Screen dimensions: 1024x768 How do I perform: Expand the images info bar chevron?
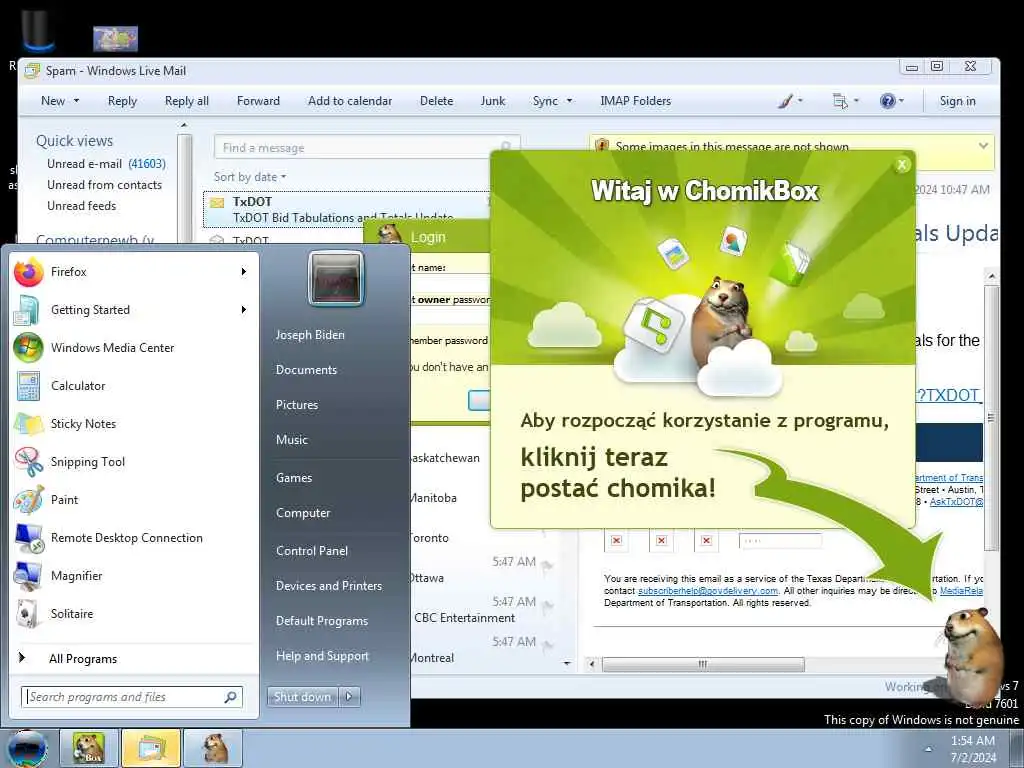click(x=983, y=146)
